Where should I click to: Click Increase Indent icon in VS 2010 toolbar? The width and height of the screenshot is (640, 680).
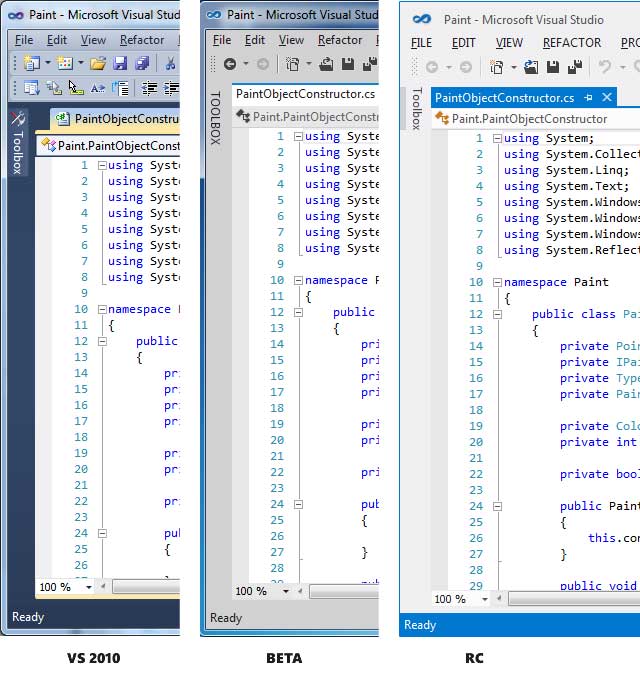coord(171,88)
